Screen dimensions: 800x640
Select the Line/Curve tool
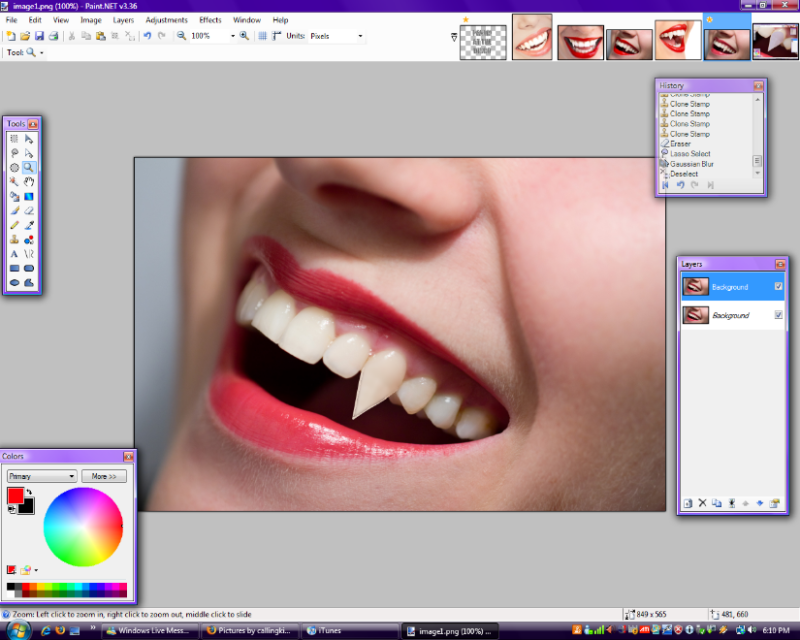coord(29,254)
